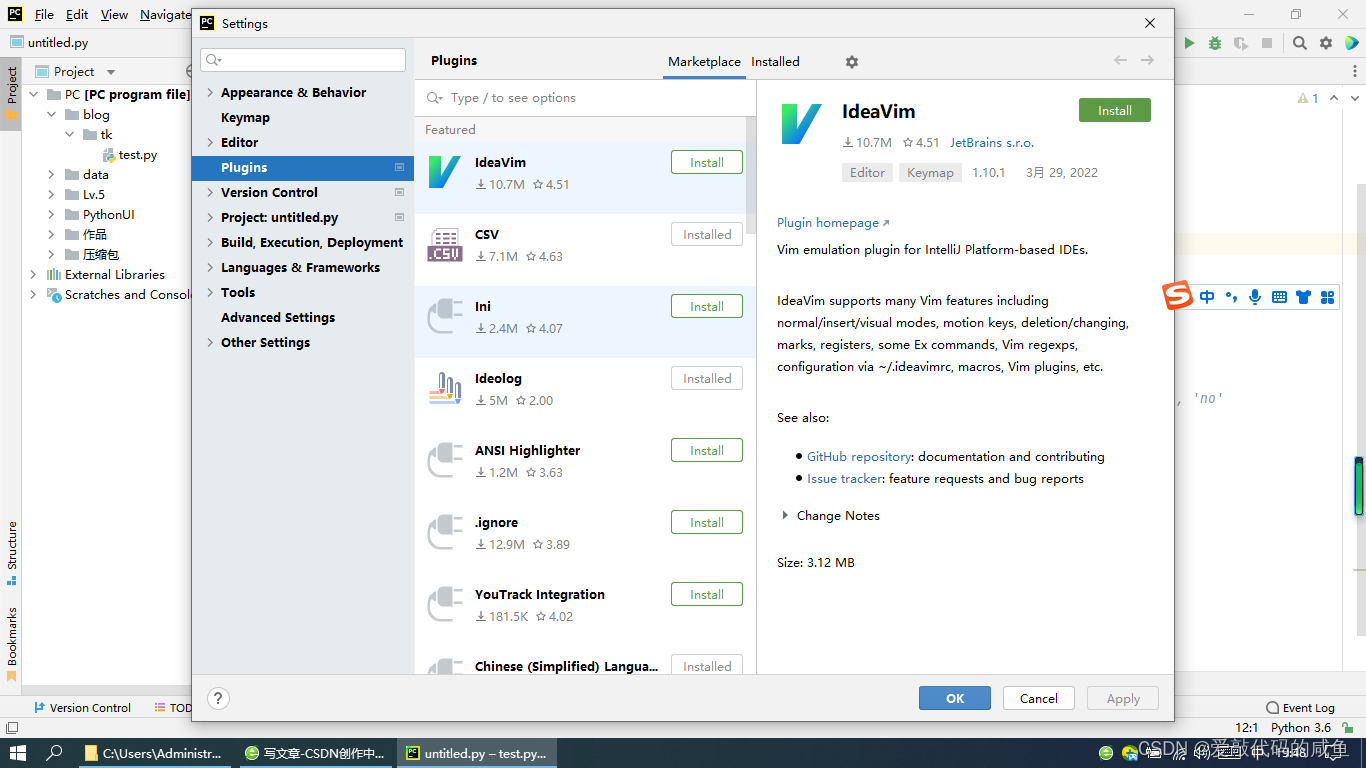Install IdeaVim from detail pane
Screen dimensions: 1366x768
1115,110
